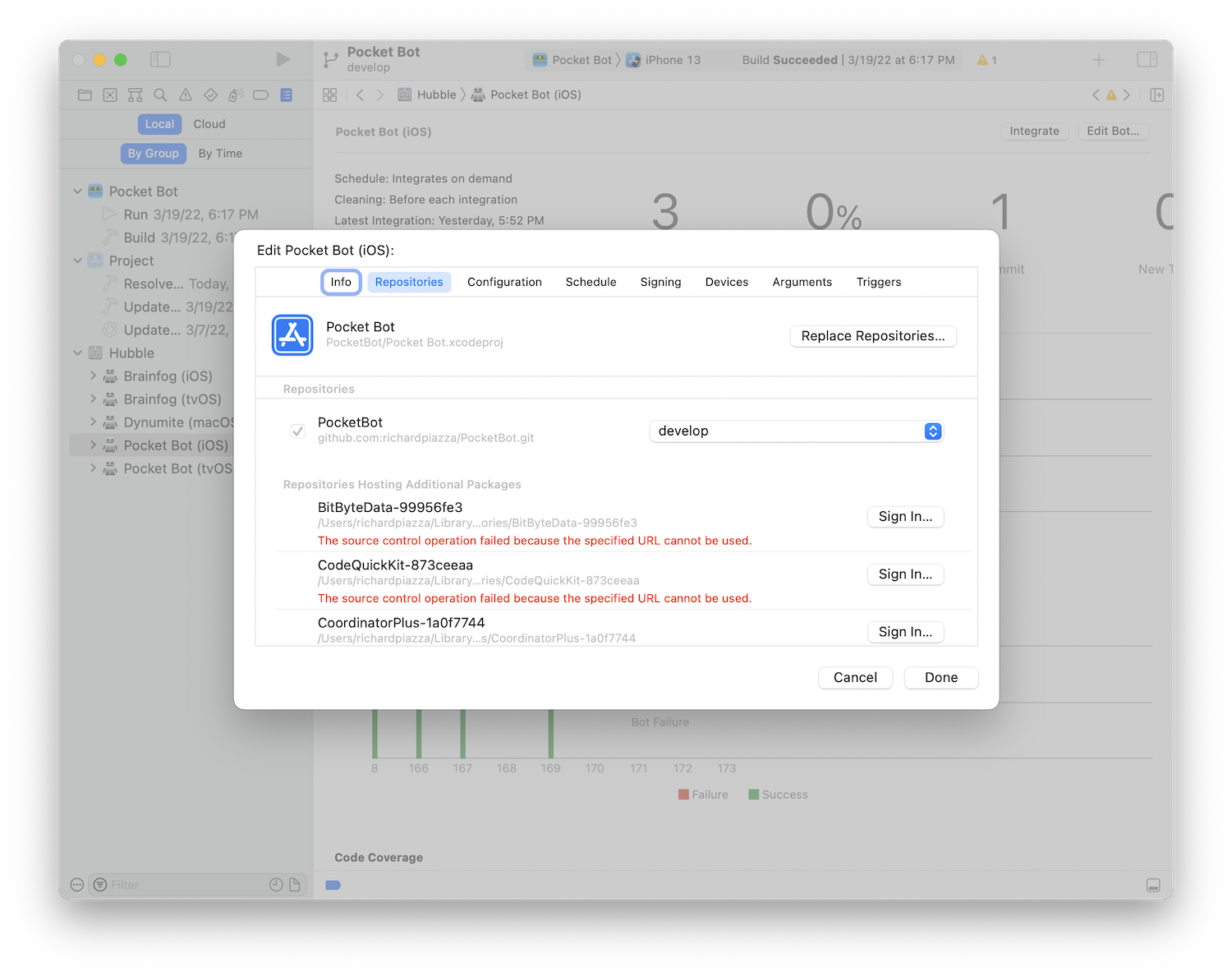Click the Run play button
Image resolution: width=1232 pixels, height=977 pixels.
283,59
